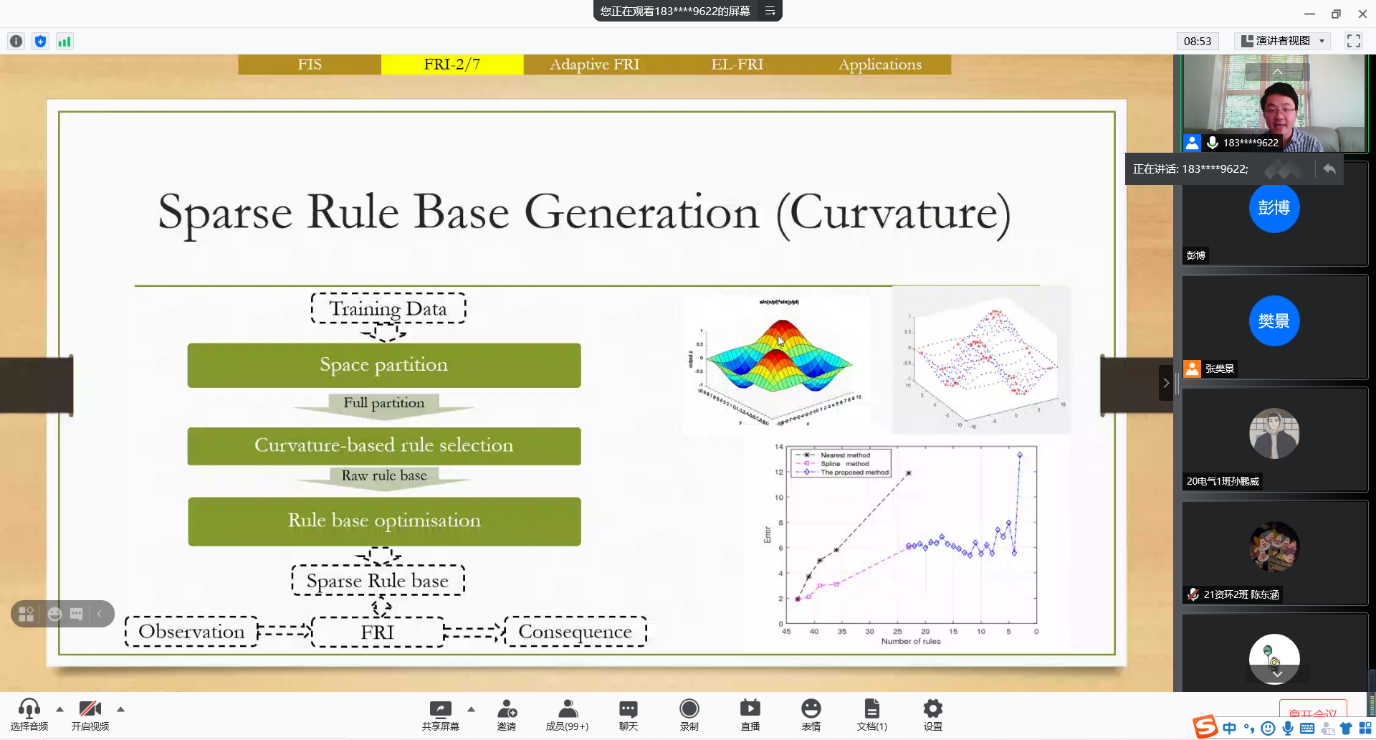Enter full screen mode
This screenshot has height=740, width=1376.
tap(1353, 41)
